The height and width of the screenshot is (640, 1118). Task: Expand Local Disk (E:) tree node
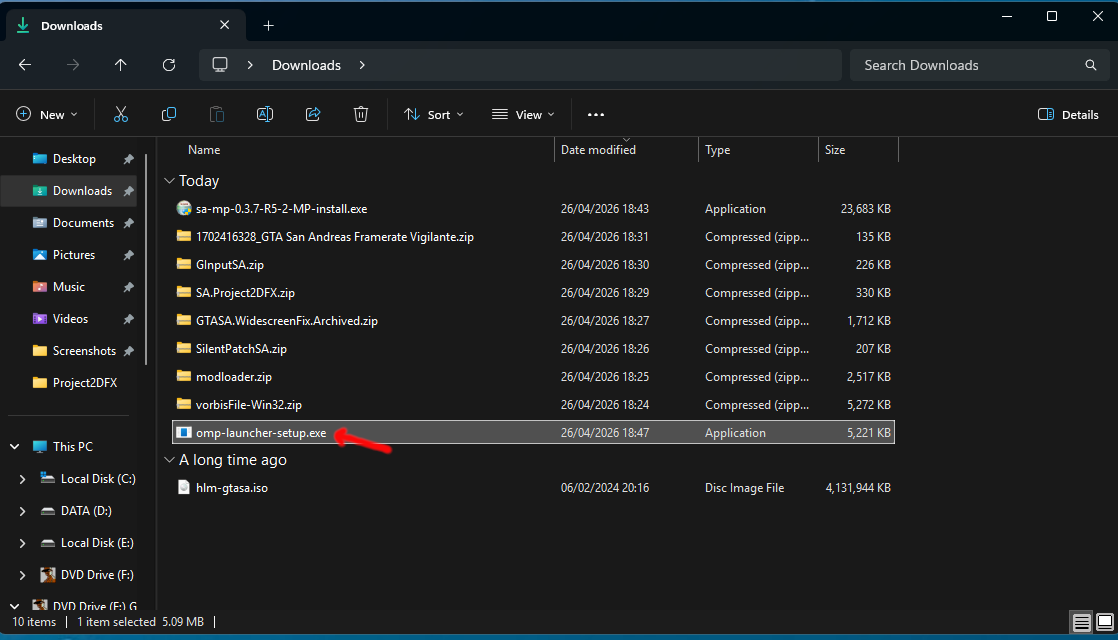[22, 543]
